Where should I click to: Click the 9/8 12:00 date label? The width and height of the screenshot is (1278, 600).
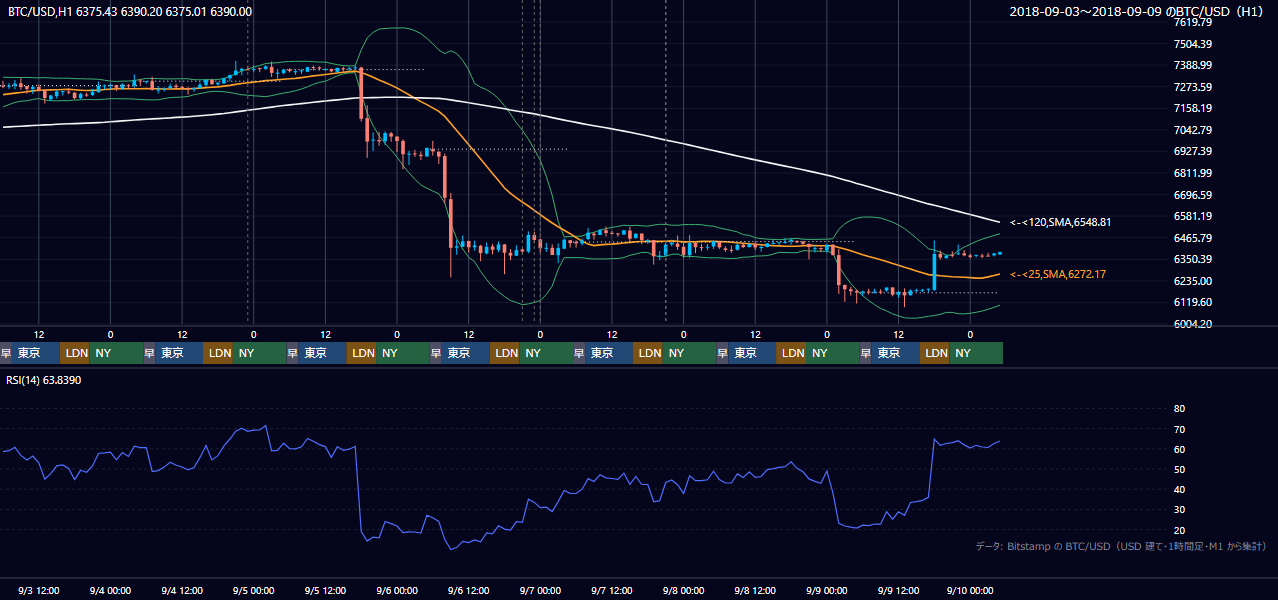tap(756, 590)
